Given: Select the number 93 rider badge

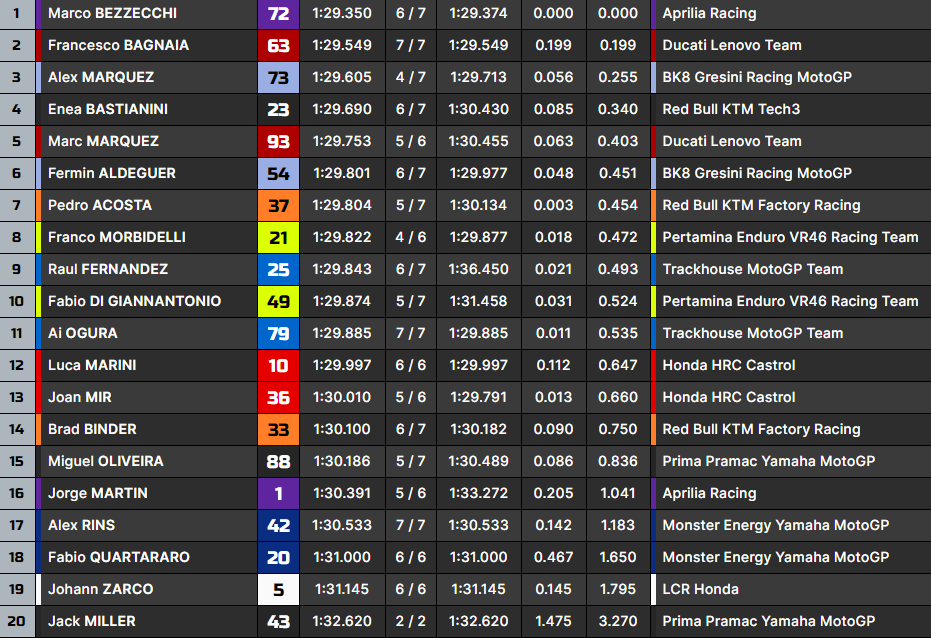Looking at the screenshot, I should (x=278, y=142).
